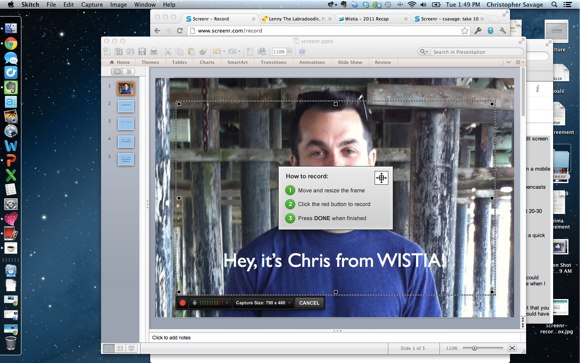580x363 pixels.
Task: Open PowerPoint (orange P) from the dock
Action: click(x=11, y=160)
